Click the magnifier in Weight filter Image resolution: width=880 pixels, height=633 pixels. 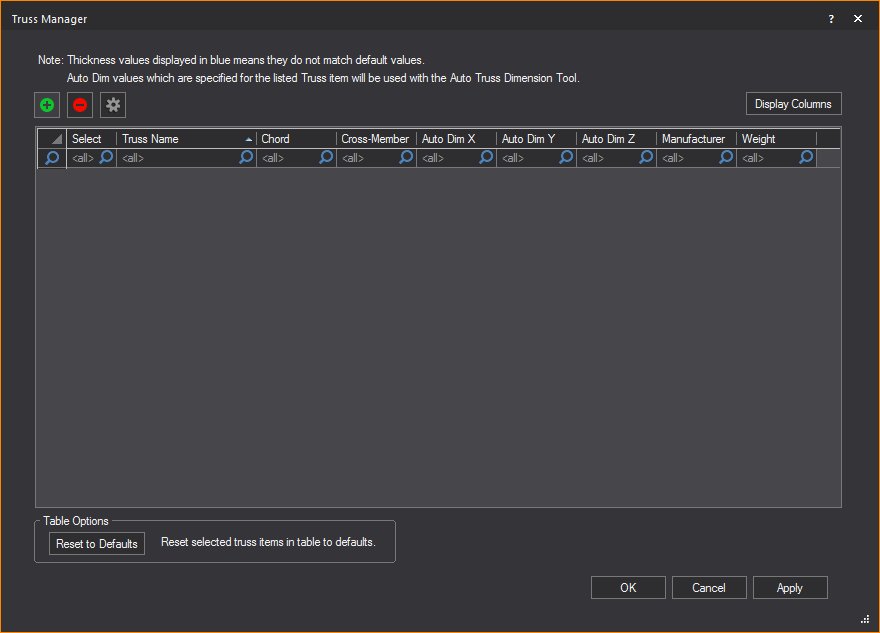806,158
